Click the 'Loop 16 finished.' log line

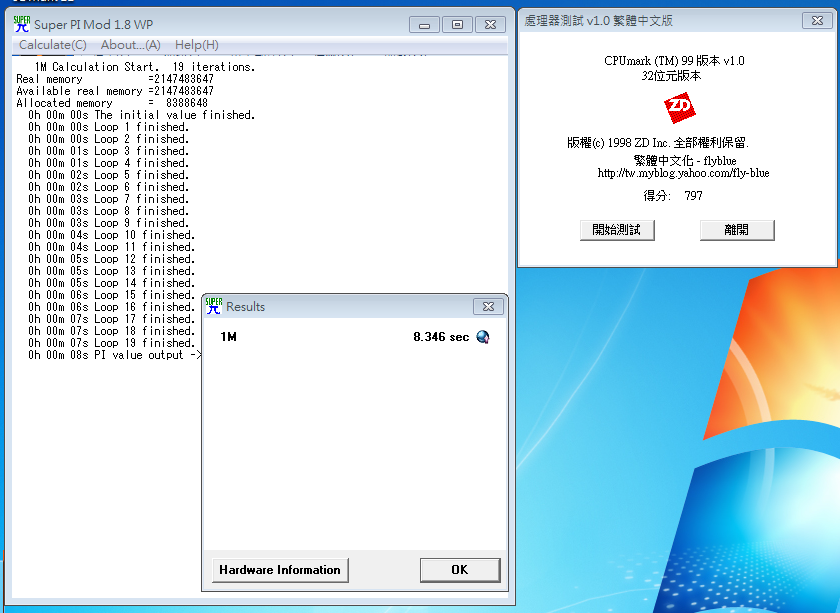pos(111,307)
